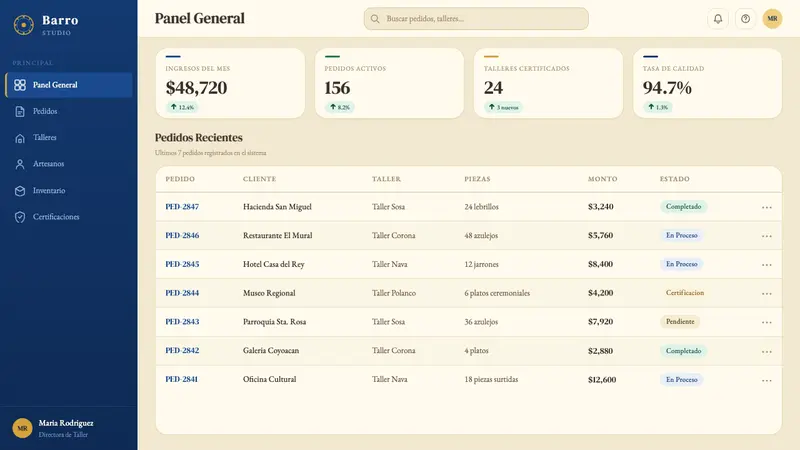Open more options for PED-2844 row
This screenshot has height=450, width=800.
click(x=766, y=293)
